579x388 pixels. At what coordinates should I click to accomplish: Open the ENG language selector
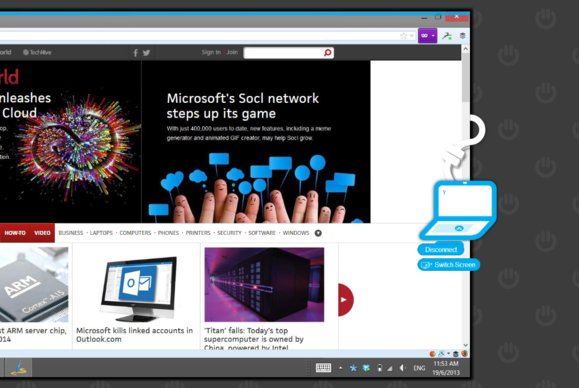(x=419, y=368)
